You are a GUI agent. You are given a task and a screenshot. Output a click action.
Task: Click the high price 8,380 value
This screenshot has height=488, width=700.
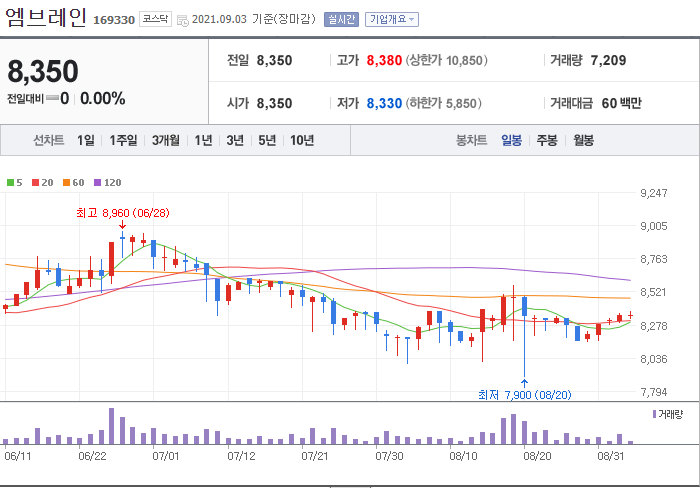pos(384,60)
